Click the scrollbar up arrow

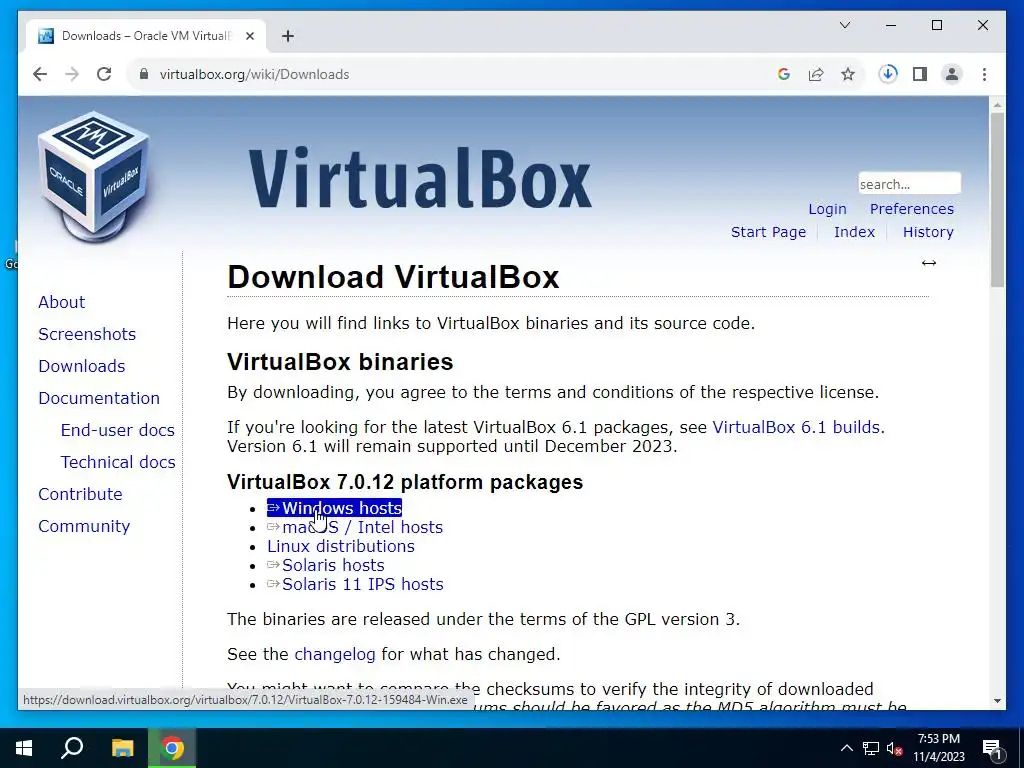tap(997, 104)
